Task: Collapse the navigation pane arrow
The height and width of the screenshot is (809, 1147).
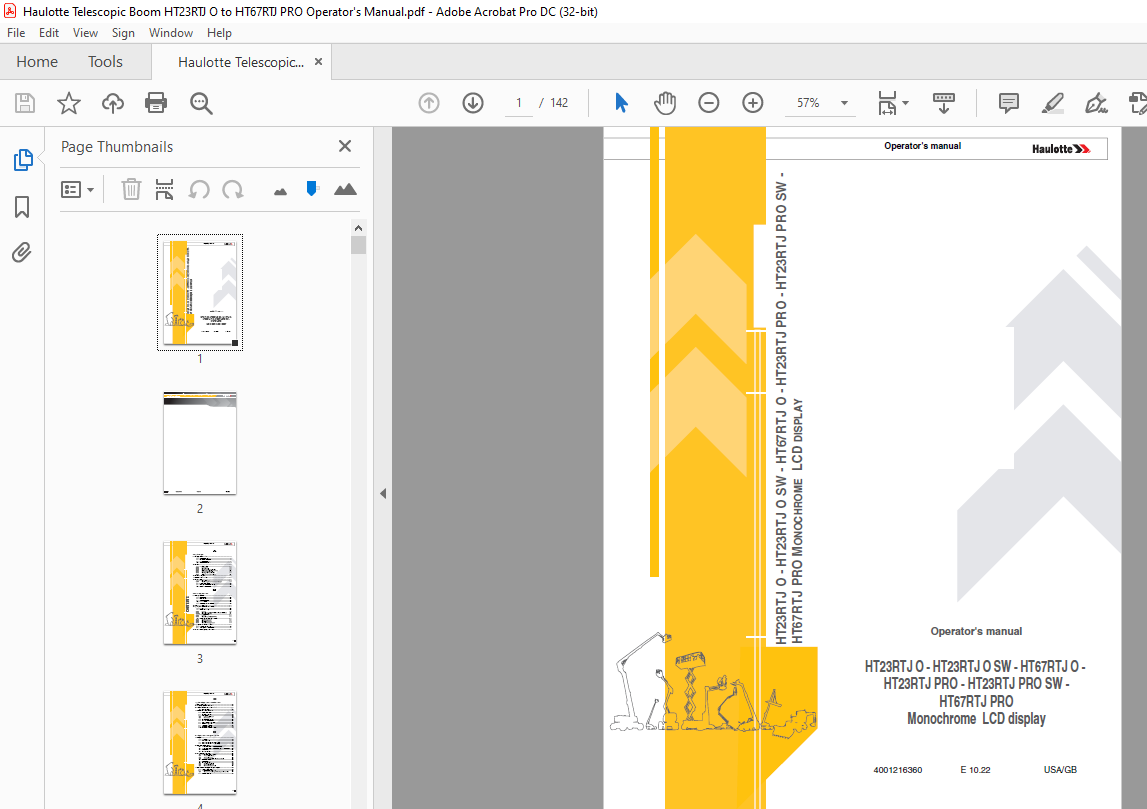Action: [383, 494]
